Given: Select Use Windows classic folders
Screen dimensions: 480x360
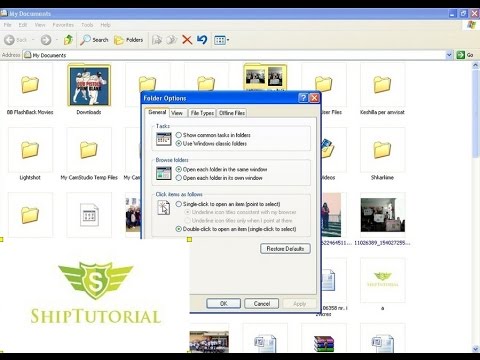Looking at the screenshot, I should (211, 144).
